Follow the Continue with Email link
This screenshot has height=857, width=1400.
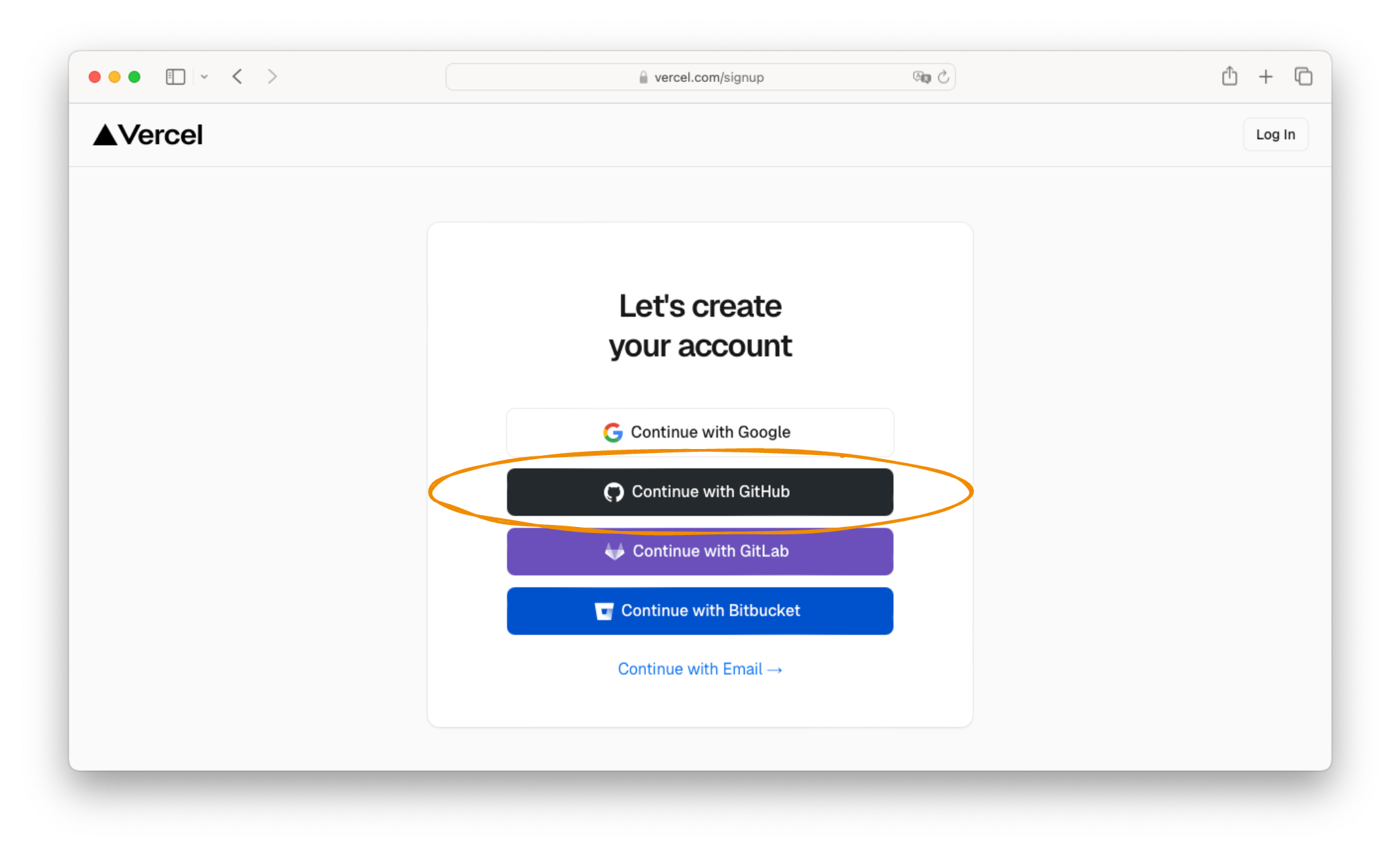click(x=700, y=668)
